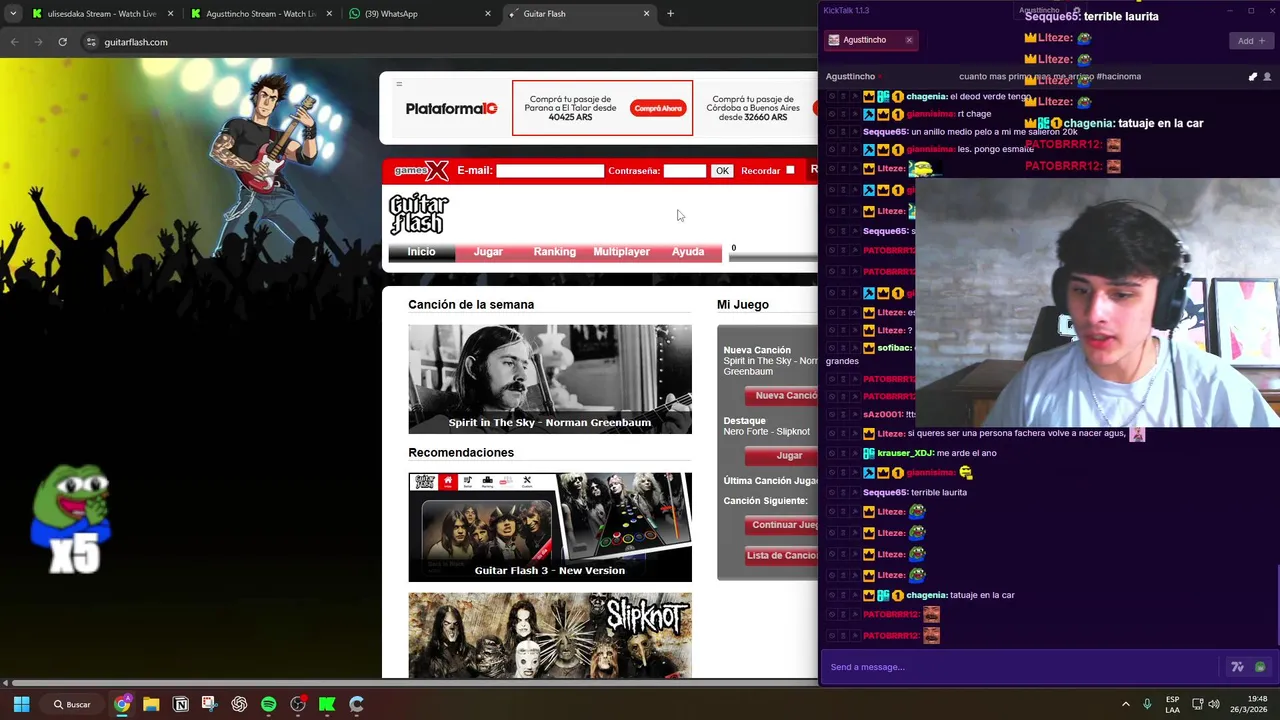Open the 7TV emote picker icon

click(x=1237, y=667)
